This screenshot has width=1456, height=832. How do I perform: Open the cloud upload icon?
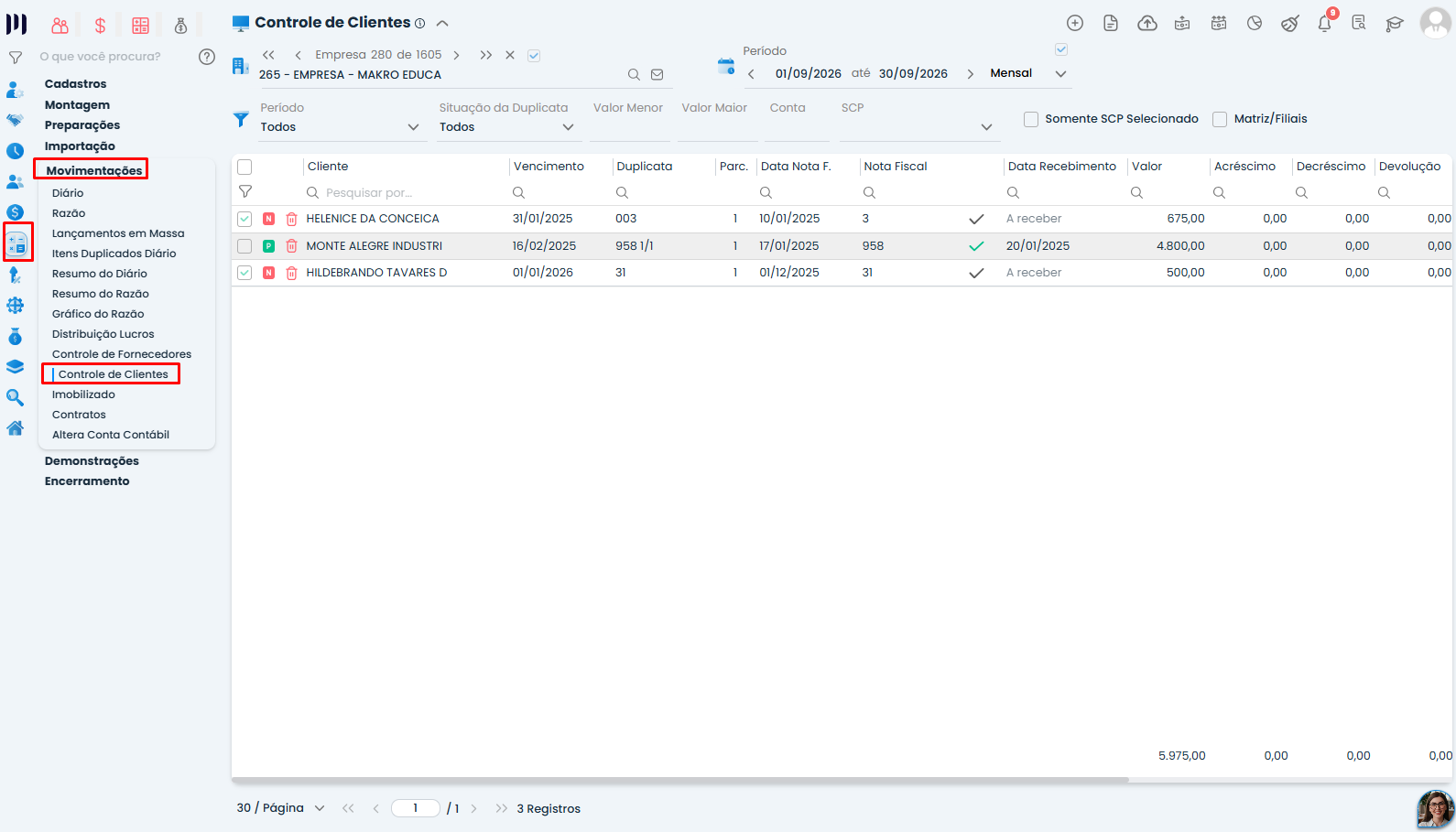tap(1146, 24)
